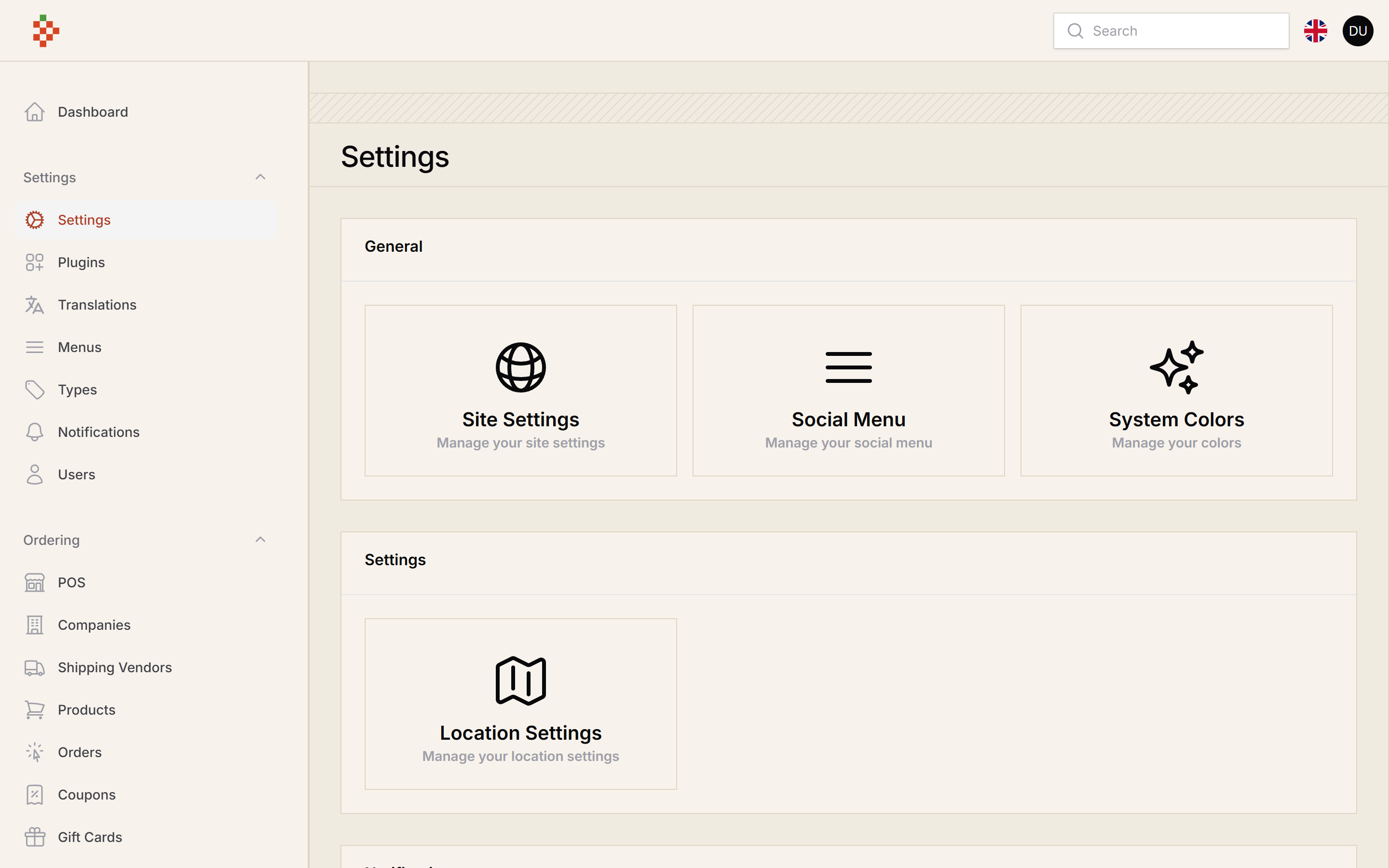1389x868 pixels.
Task: Click the Plugins grid-plus icon
Action: tap(34, 262)
